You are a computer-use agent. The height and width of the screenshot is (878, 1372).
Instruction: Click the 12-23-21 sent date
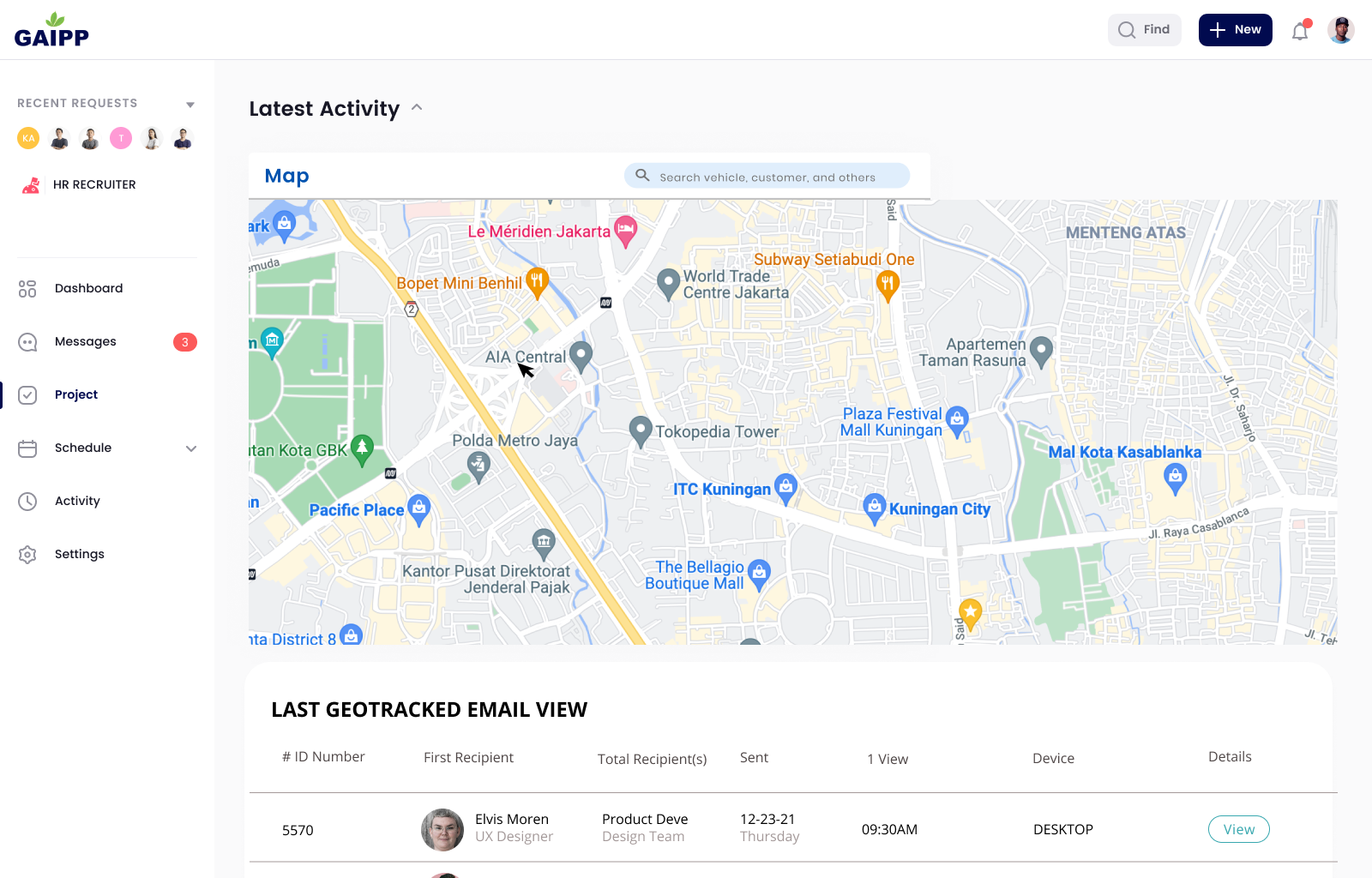tap(767, 820)
